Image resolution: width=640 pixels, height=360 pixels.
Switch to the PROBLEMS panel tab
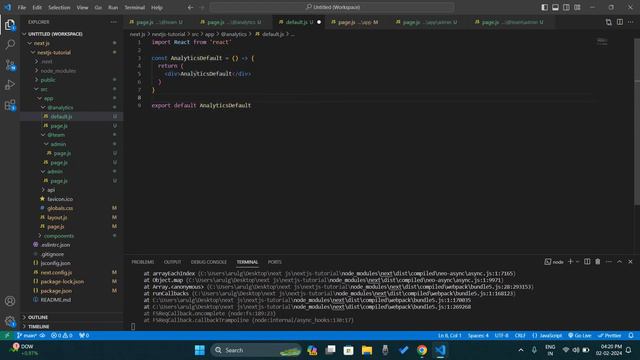(x=142, y=262)
